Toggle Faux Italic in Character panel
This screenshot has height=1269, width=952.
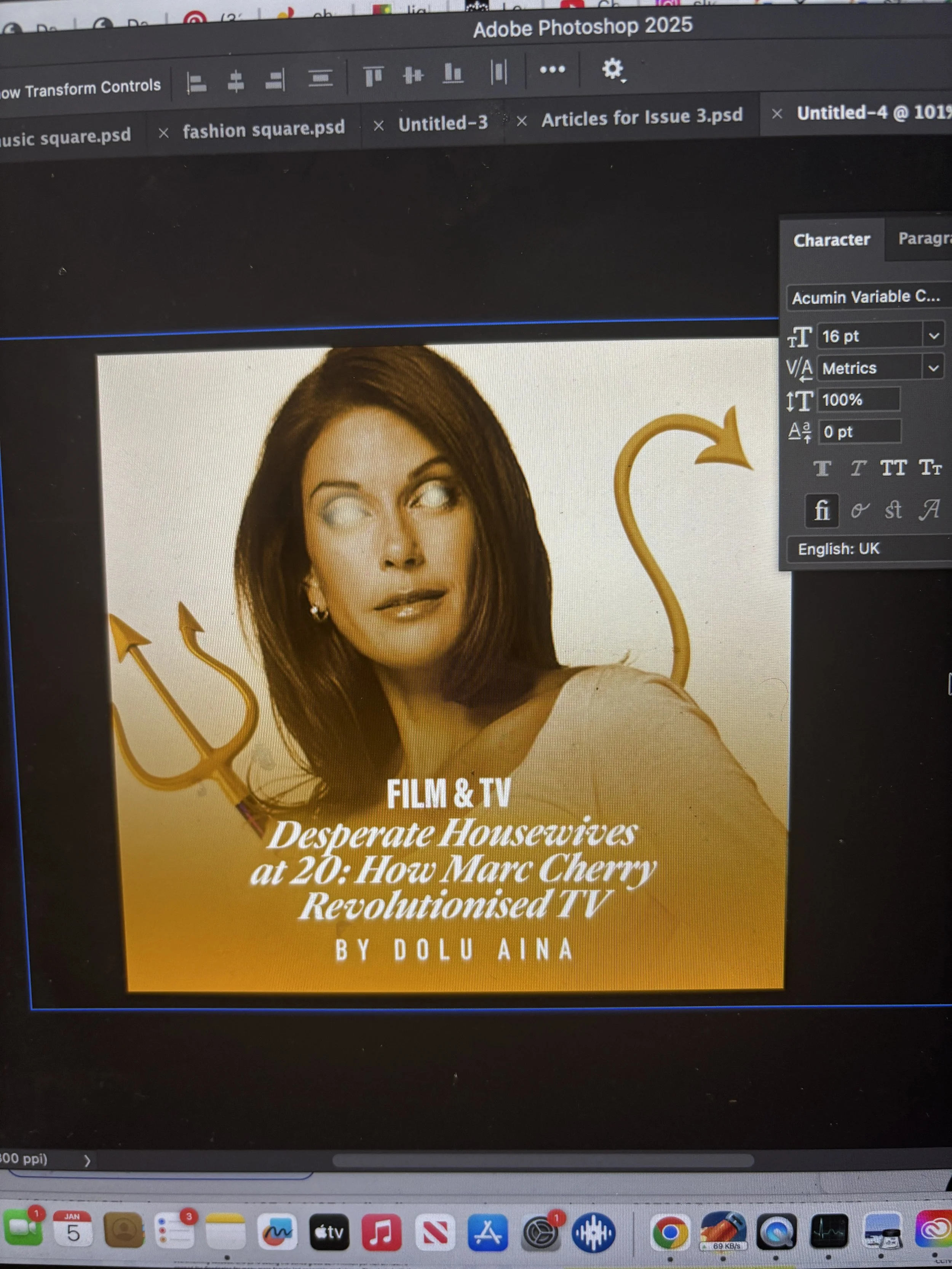click(x=857, y=469)
